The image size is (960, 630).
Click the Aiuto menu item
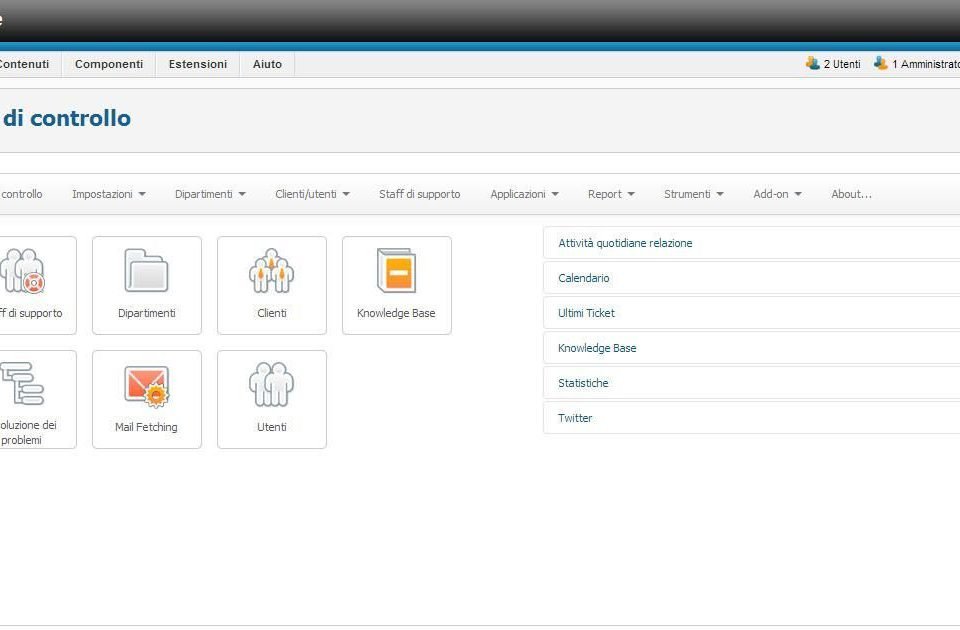267,64
